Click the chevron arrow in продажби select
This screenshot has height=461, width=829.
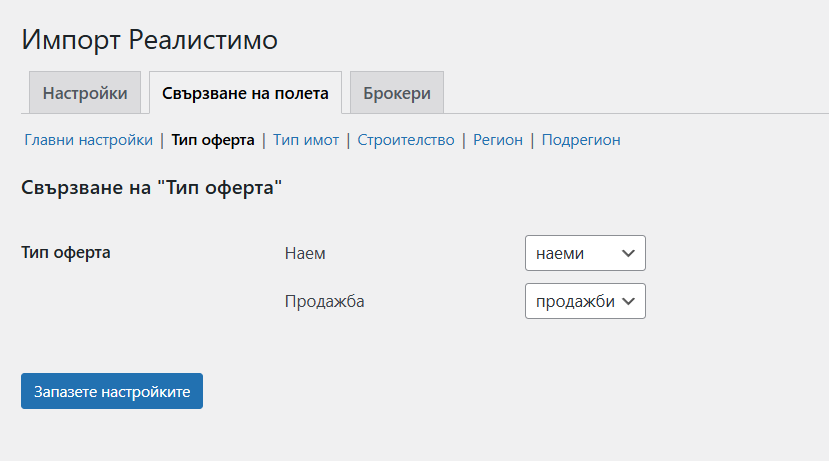[629, 301]
